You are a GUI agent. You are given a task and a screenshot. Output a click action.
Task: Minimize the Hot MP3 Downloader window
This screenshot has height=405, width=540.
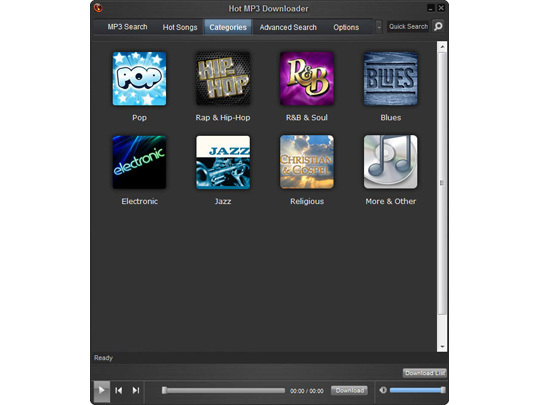431,8
